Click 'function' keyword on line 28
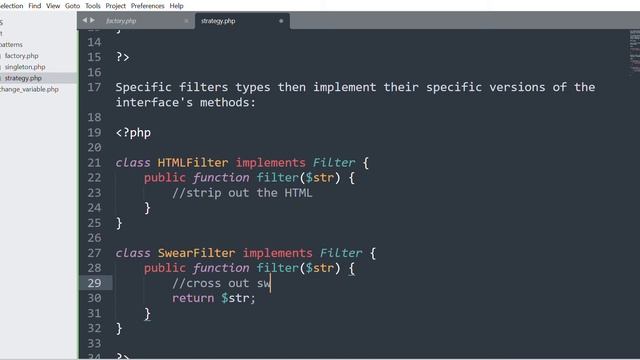Viewport: 640px width, 360px height. 221,268
